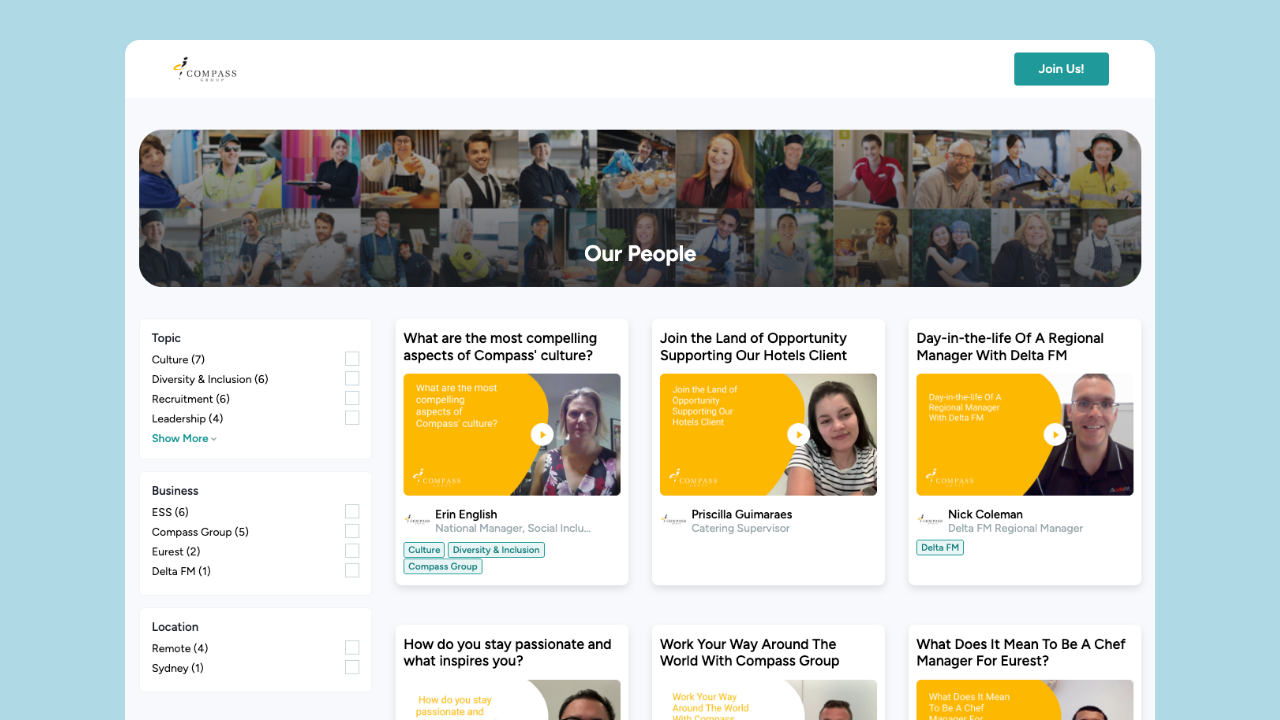Click the Compass Group tag on Erin's card
Viewport: 1280px width, 720px height.
pos(443,567)
